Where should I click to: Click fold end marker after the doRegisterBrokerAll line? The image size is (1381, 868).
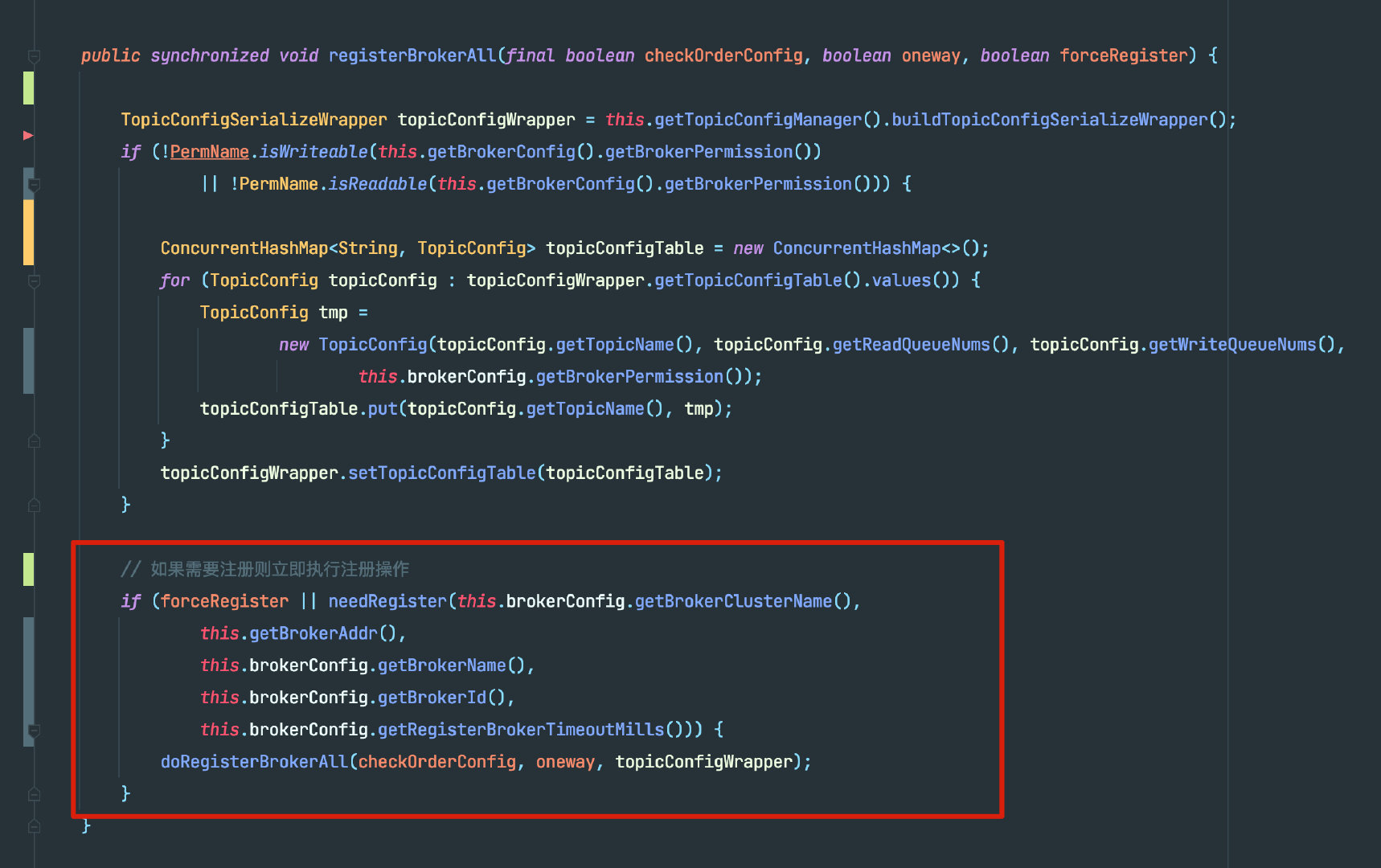point(35,794)
